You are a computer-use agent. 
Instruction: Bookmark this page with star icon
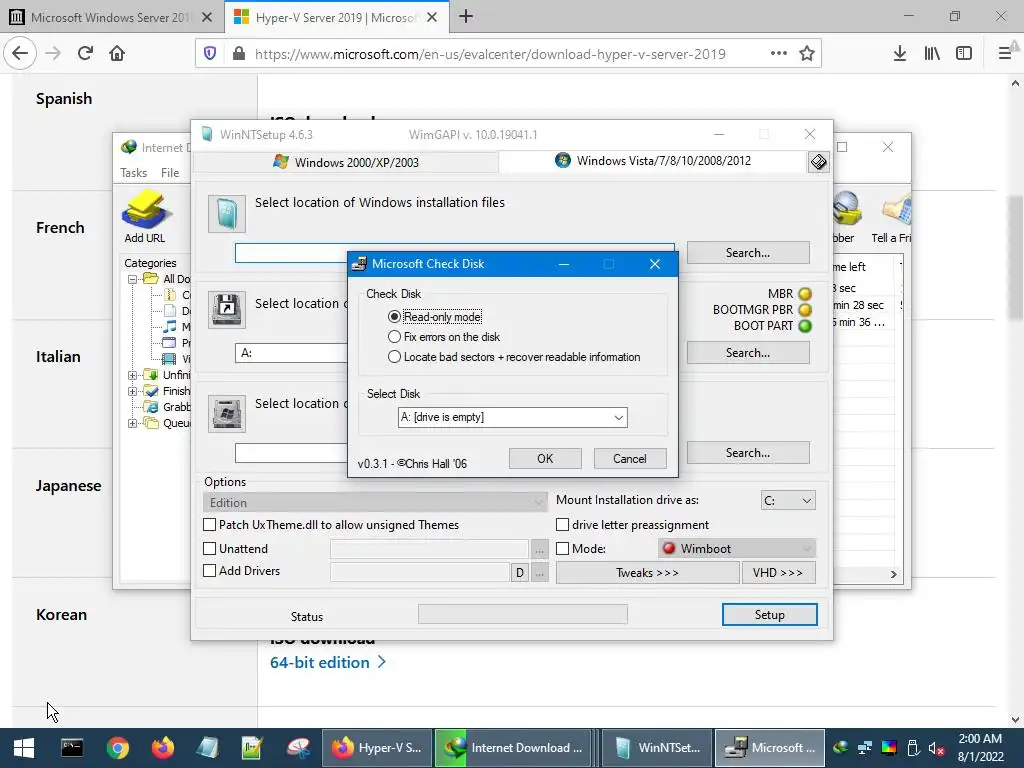[807, 54]
